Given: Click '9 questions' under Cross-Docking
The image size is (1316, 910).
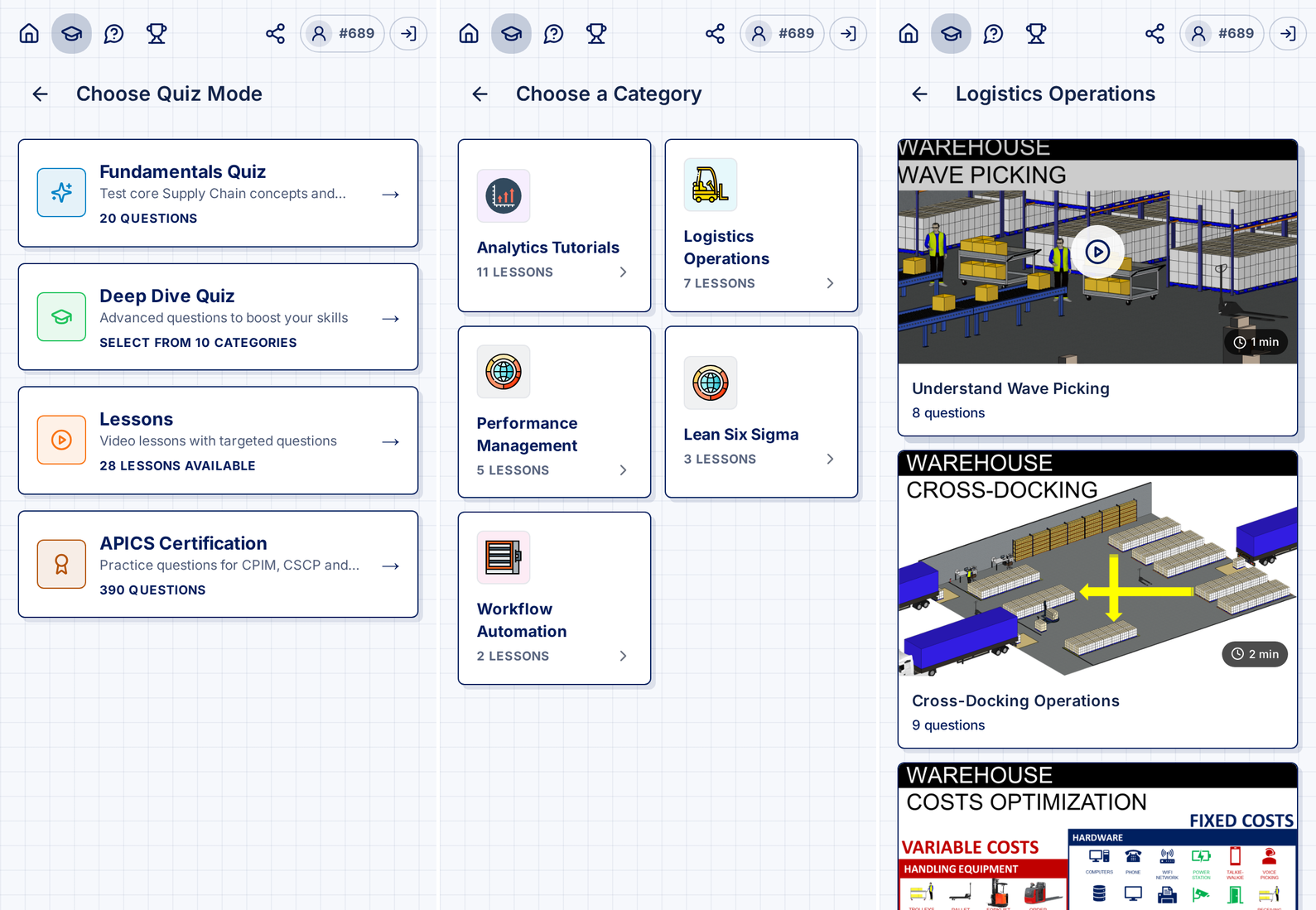Looking at the screenshot, I should [x=948, y=725].
